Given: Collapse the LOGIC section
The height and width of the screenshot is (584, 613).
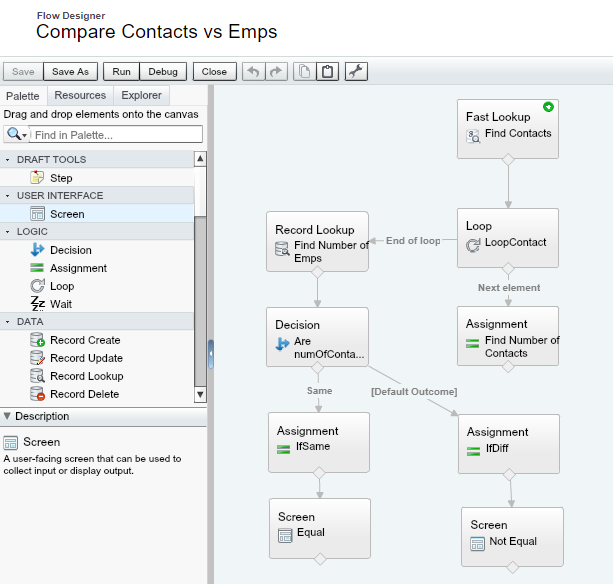Looking at the screenshot, I should [x=8, y=232].
